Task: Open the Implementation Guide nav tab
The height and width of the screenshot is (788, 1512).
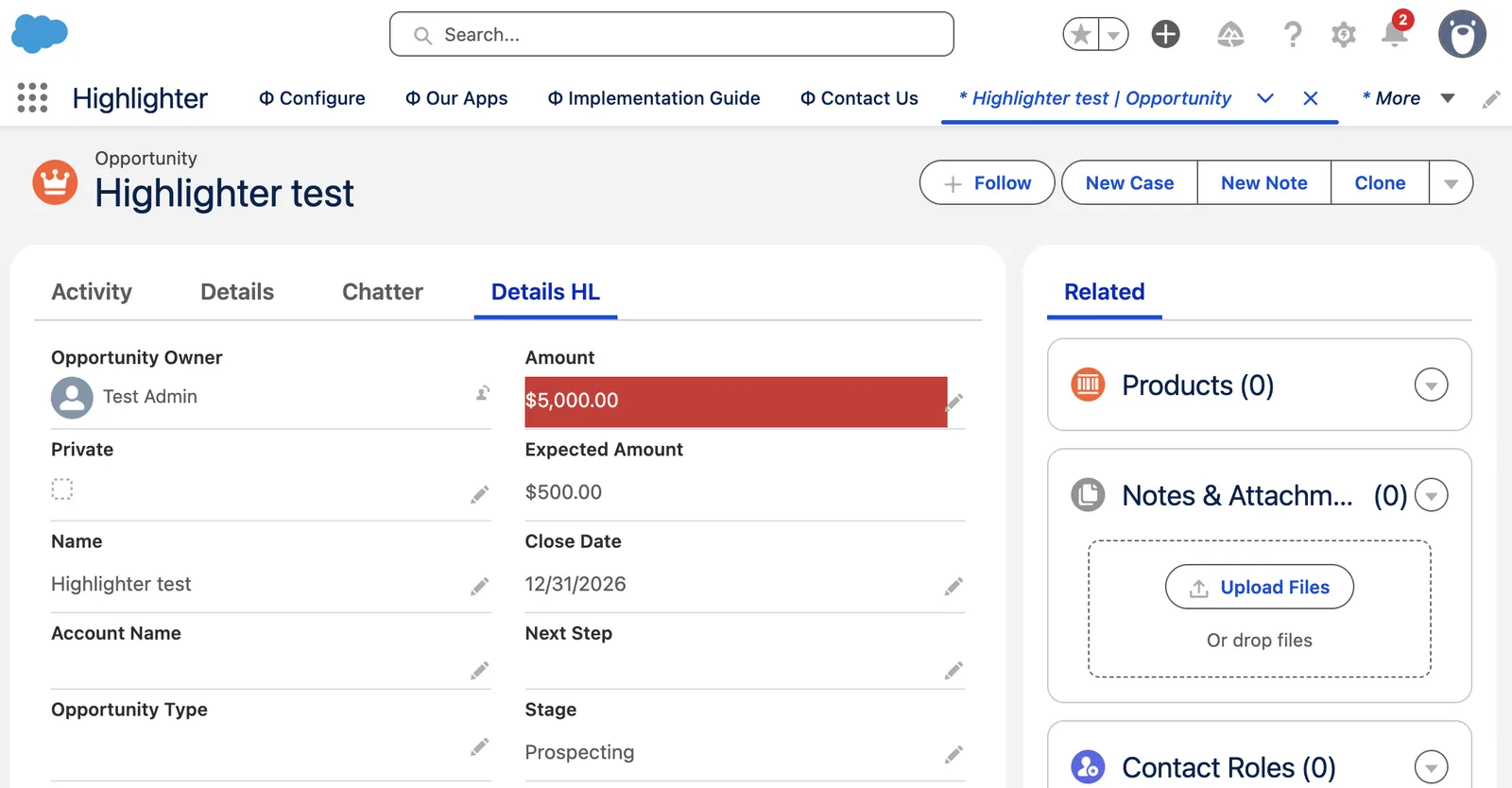Action: 654,98
